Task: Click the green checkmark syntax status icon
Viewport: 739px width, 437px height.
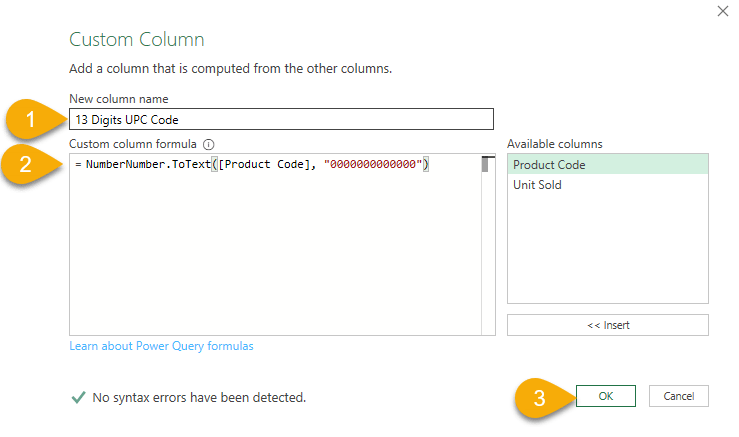Action: click(x=78, y=397)
